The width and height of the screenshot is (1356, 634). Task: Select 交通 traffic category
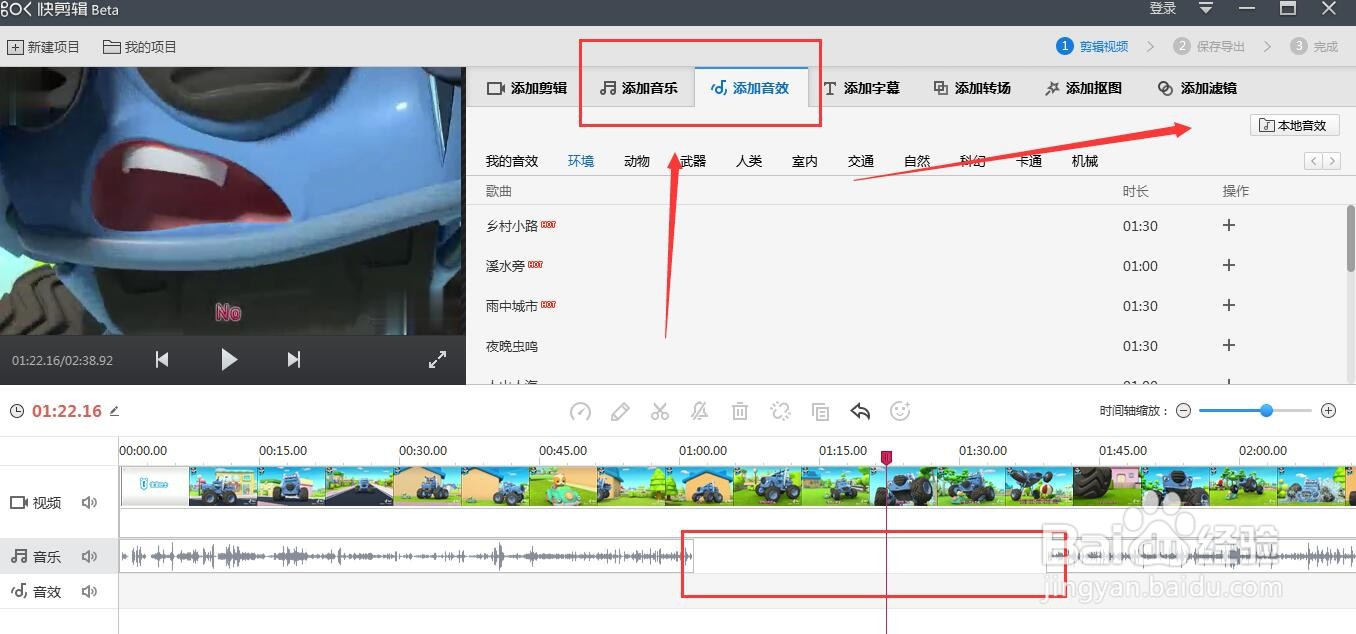coord(861,161)
